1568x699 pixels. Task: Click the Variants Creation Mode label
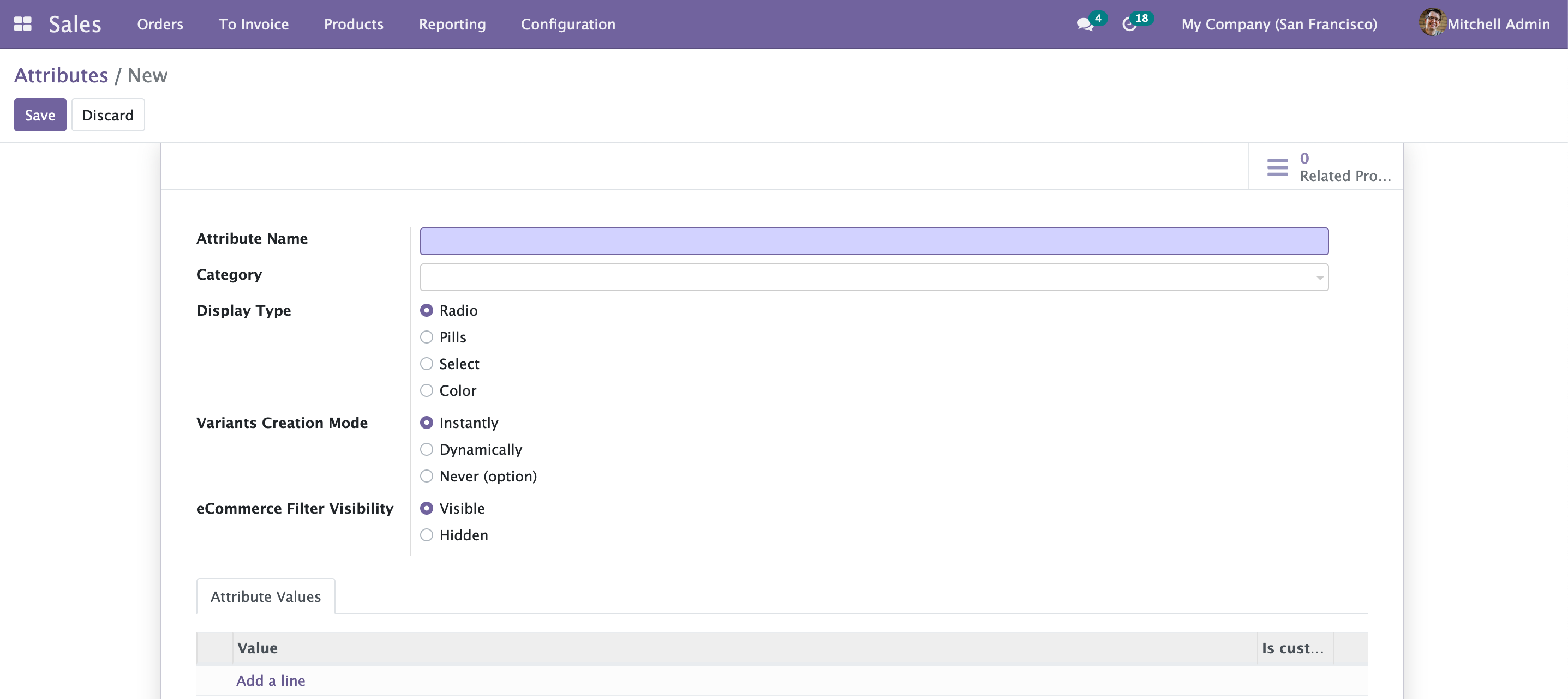click(282, 423)
